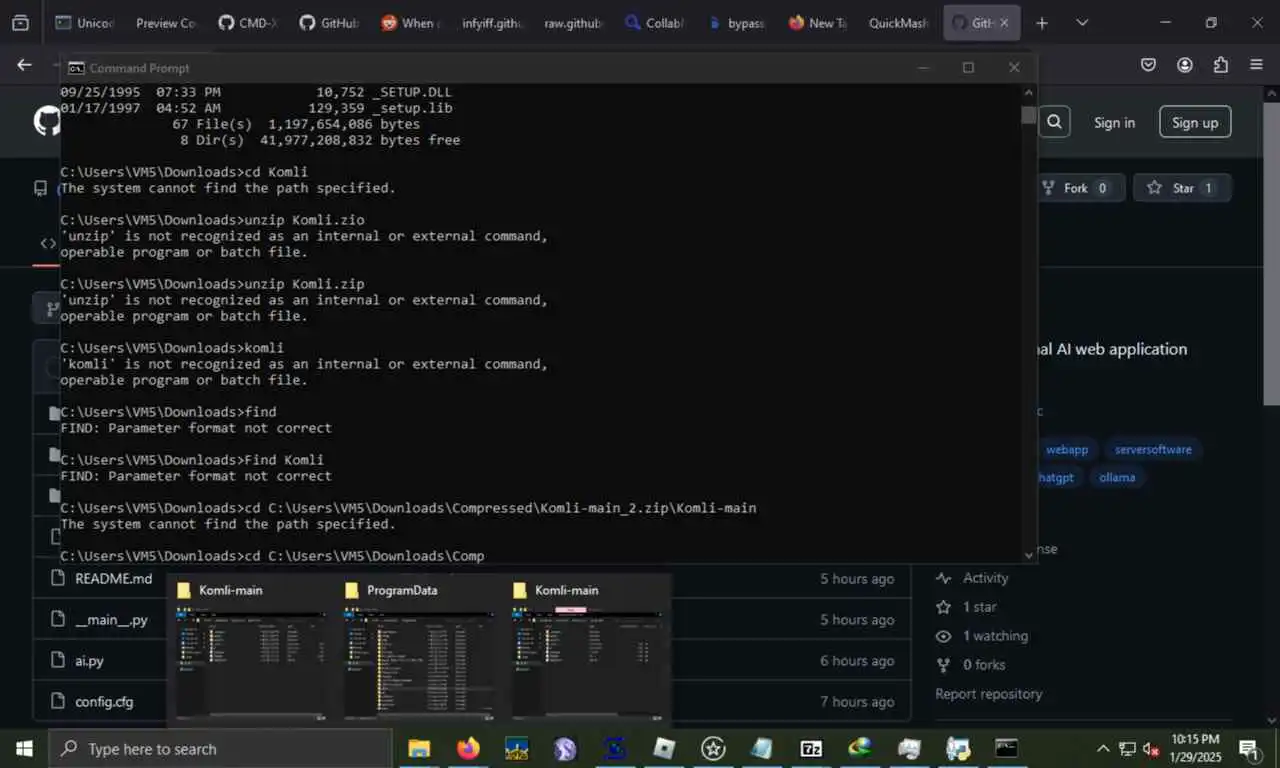Image resolution: width=1280 pixels, height=768 pixels.
Task: Open Firefox from the taskbar
Action: (467, 748)
